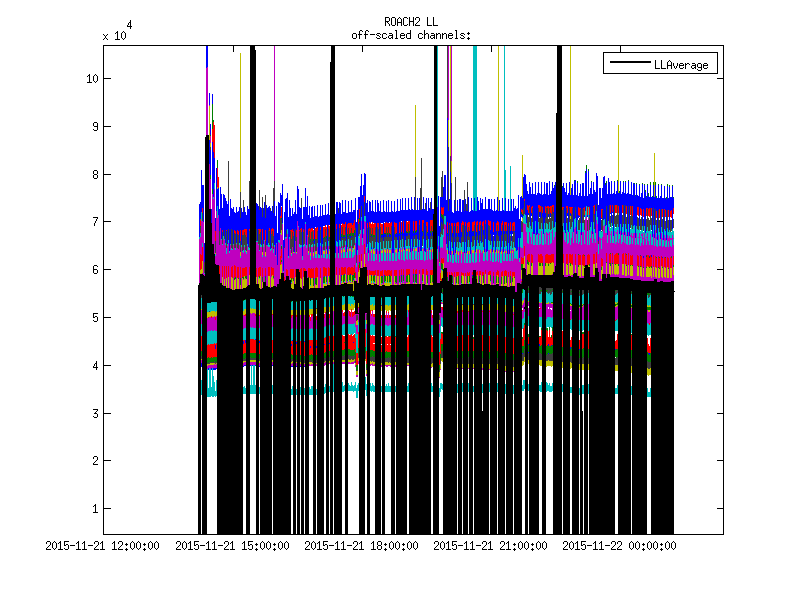Click the y-axis tick label 1
The height and width of the screenshot is (600, 800).
click(94, 509)
